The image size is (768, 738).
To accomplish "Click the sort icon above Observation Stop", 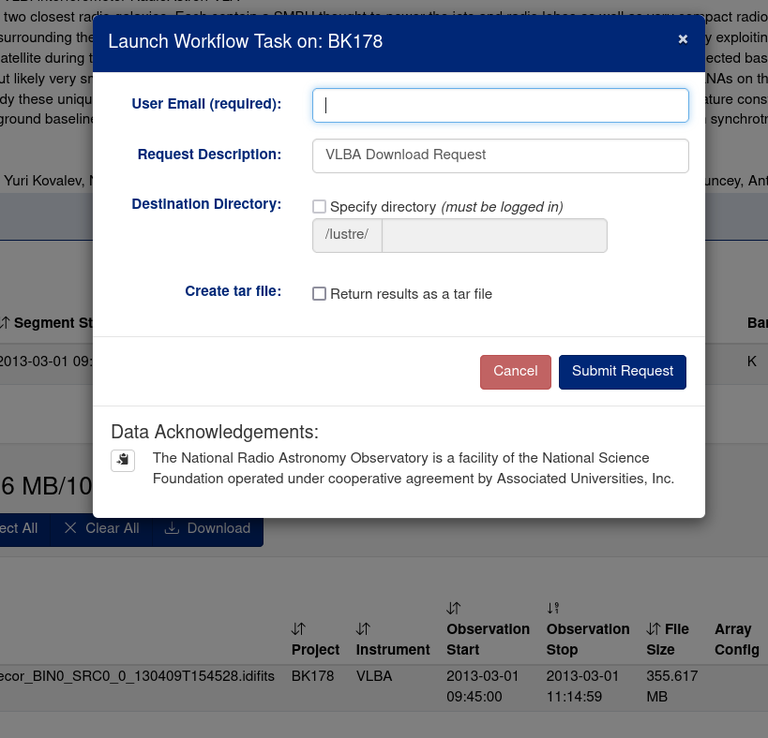I will point(554,608).
